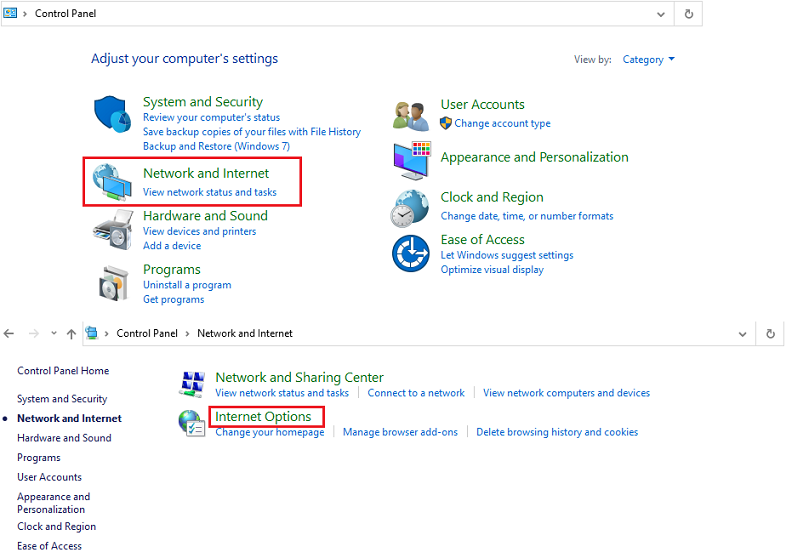Screen dimensions: 786x558
Task: Click Change date, time, or number formats
Action: (526, 216)
